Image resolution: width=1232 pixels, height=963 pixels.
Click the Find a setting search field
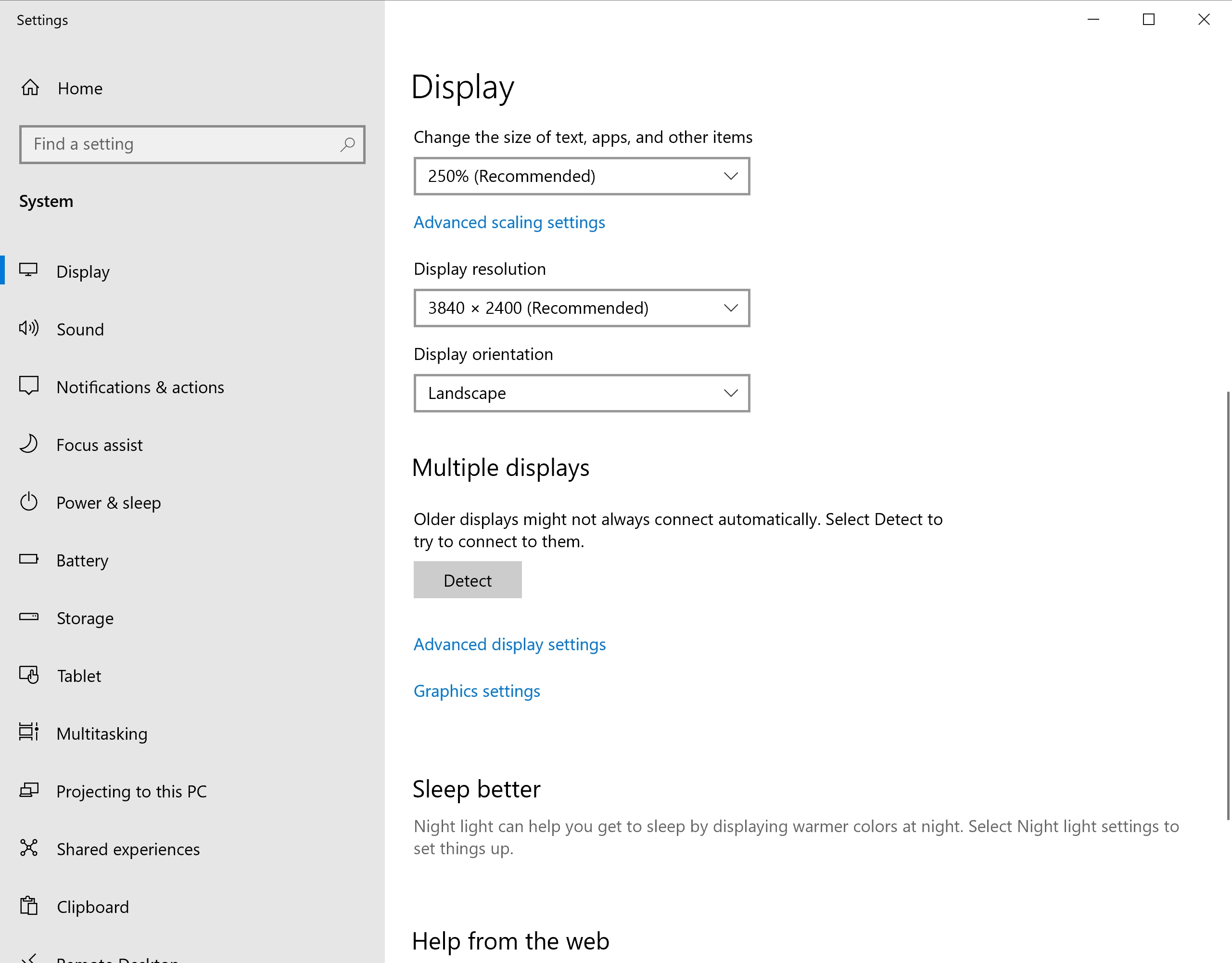click(192, 144)
